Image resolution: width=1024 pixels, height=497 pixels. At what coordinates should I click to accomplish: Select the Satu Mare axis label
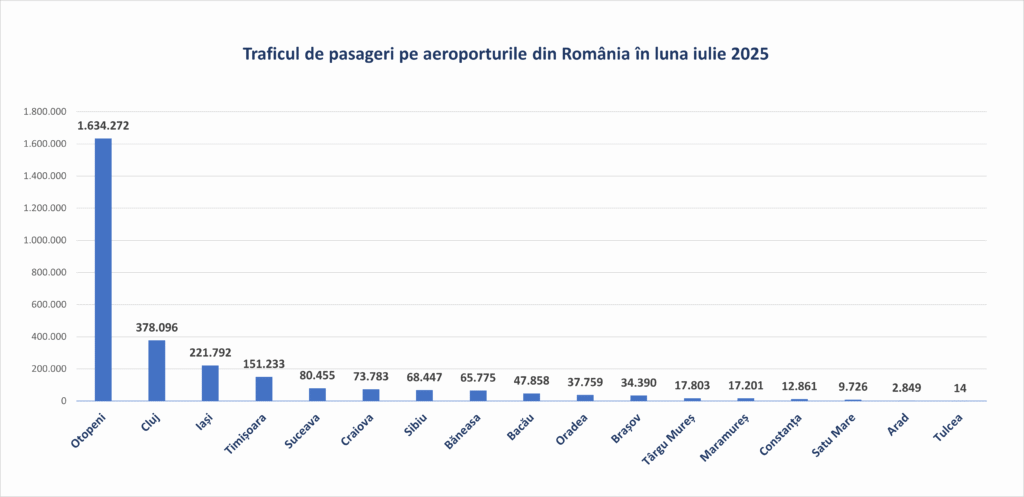(837, 435)
